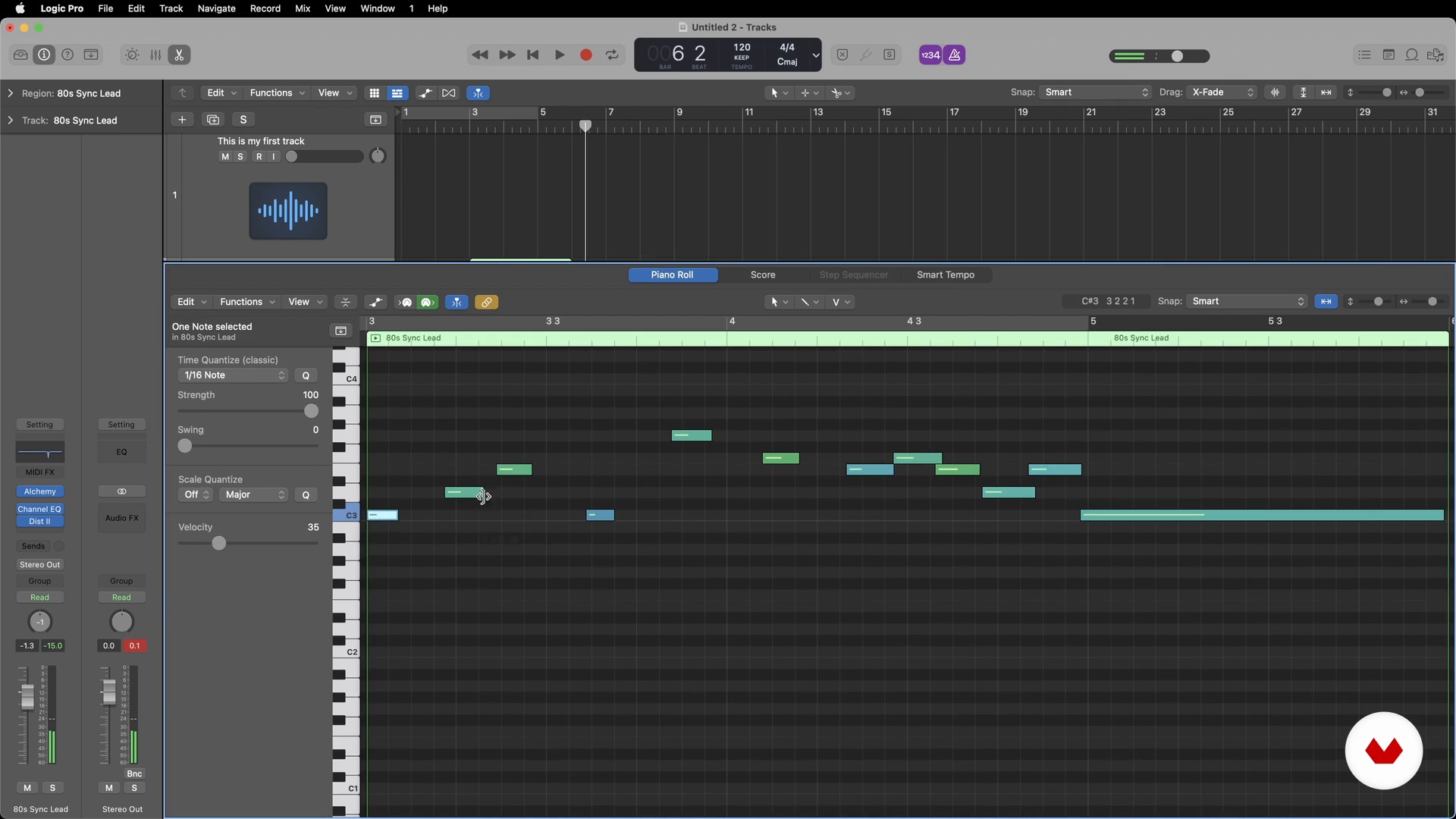Image resolution: width=1456 pixels, height=819 pixels.
Task: Click the Time Quantize Q button
Action: pos(306,375)
